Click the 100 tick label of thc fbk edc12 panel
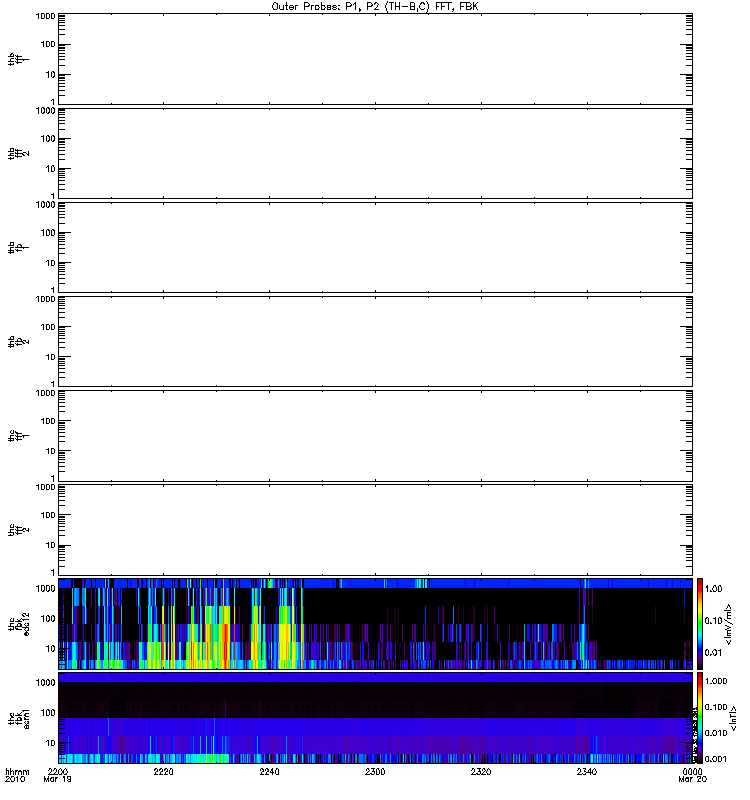This screenshot has height=800, width=750. coord(48,619)
